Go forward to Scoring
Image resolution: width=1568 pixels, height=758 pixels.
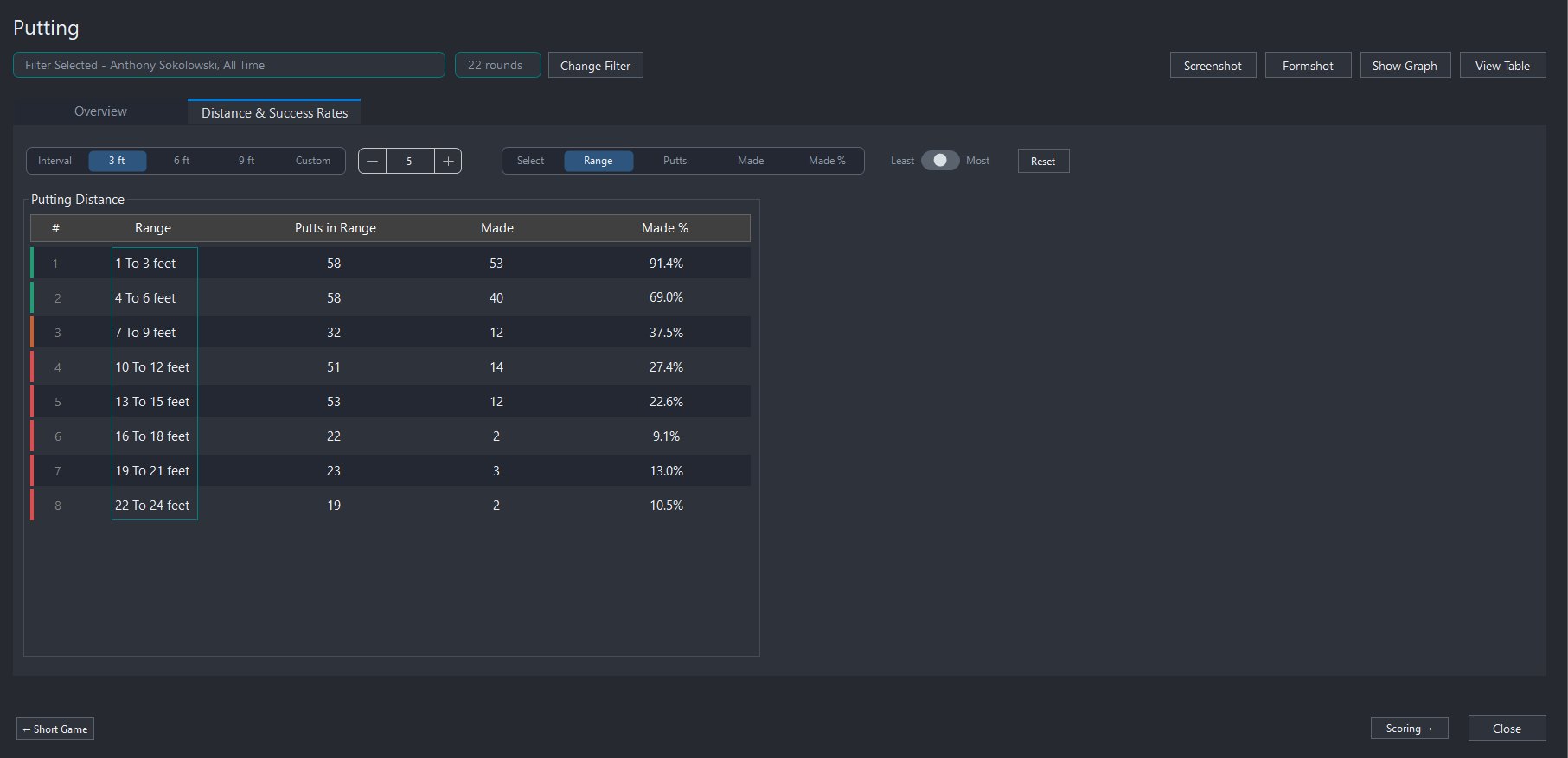pyautogui.click(x=1409, y=729)
